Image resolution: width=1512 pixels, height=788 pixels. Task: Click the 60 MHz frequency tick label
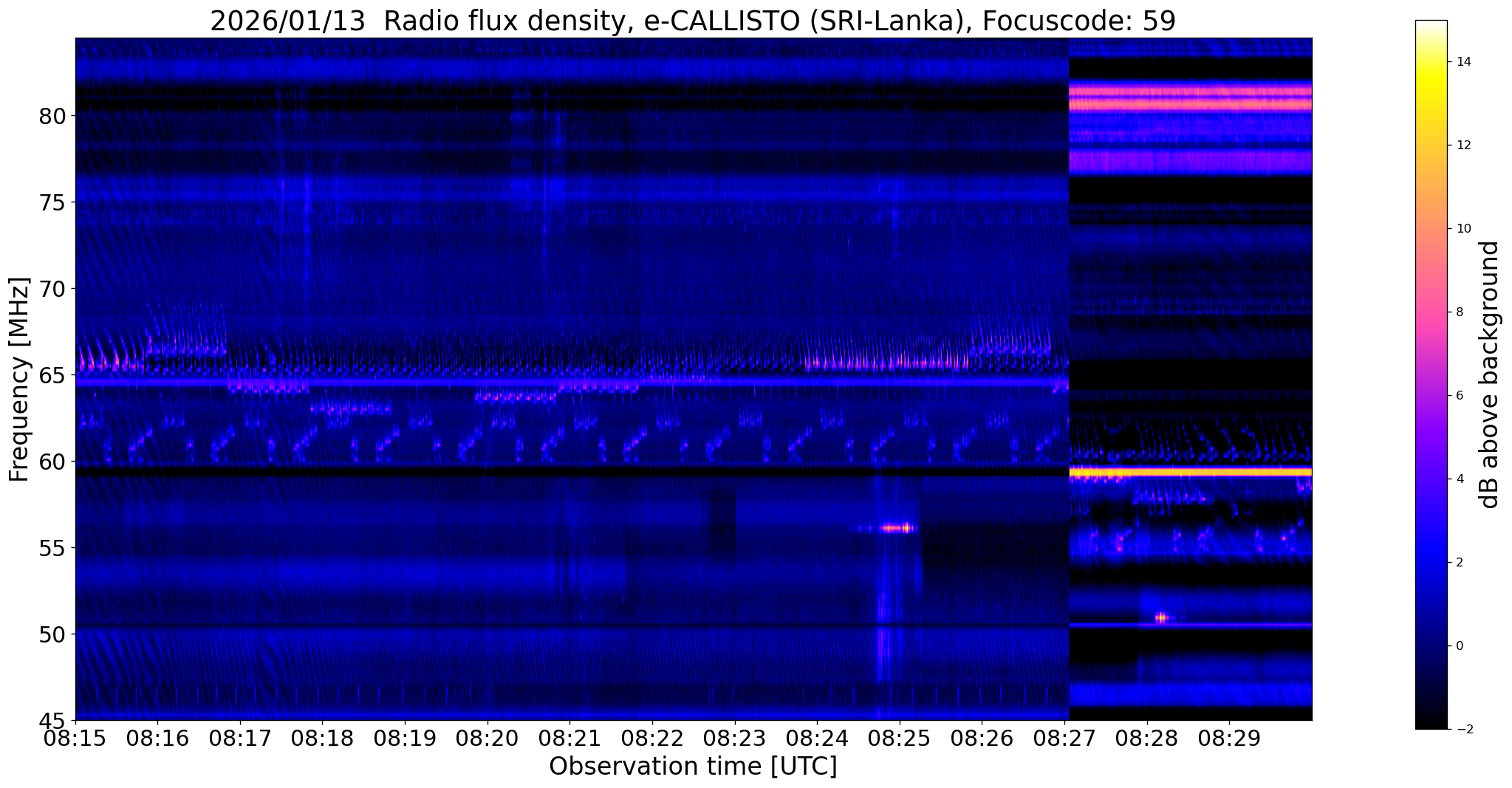pos(51,462)
